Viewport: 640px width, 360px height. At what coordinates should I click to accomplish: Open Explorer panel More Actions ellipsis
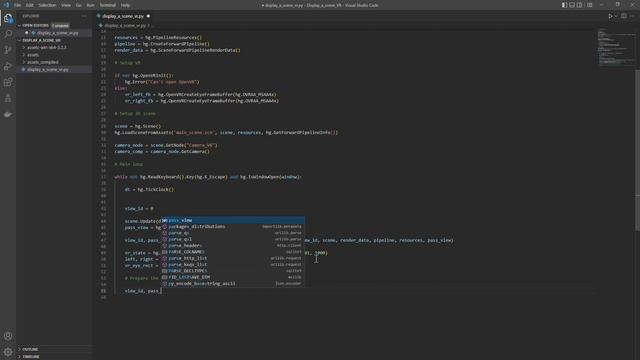84,16
